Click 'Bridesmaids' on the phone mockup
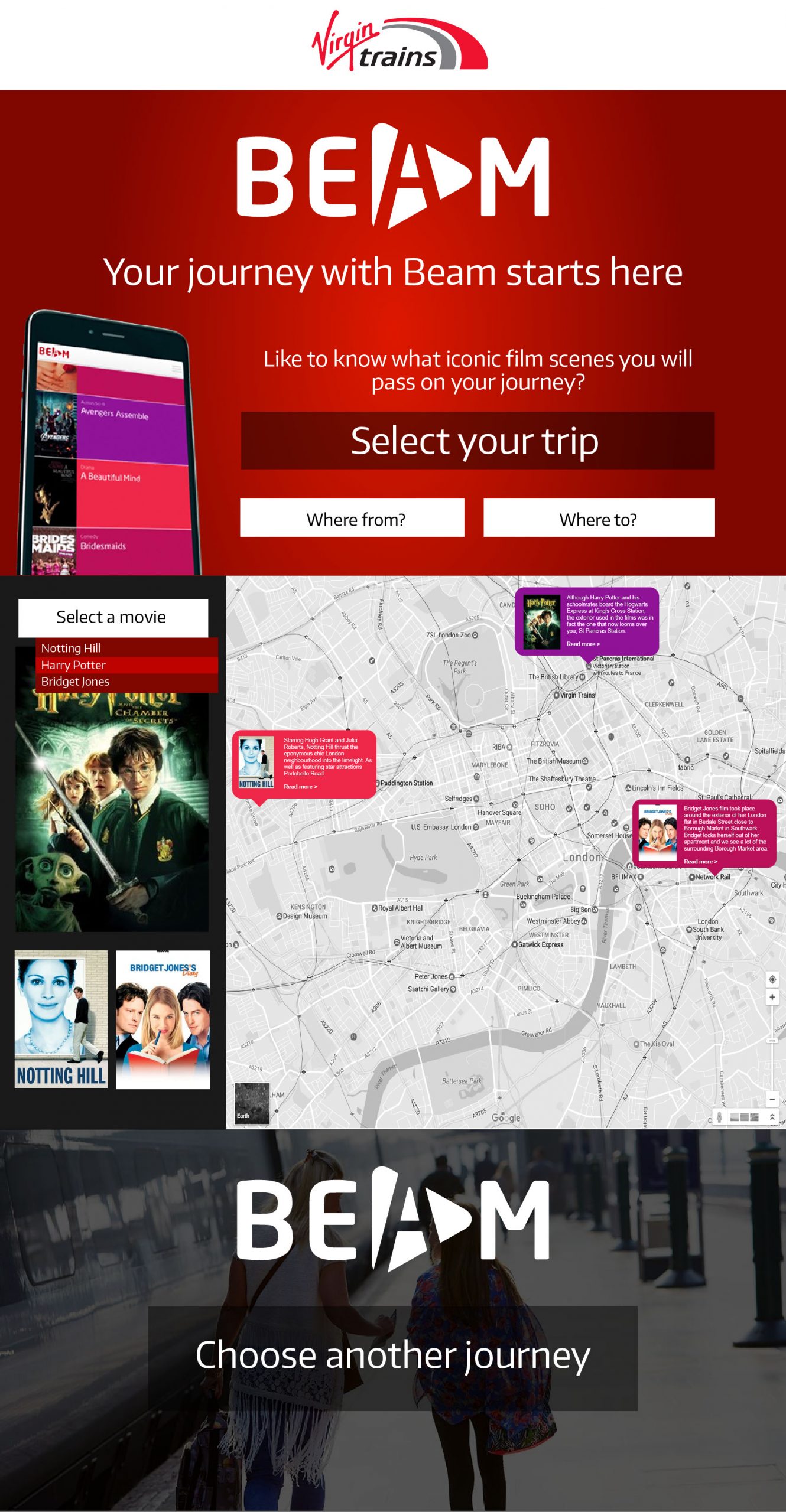786x1512 pixels. coord(103,546)
